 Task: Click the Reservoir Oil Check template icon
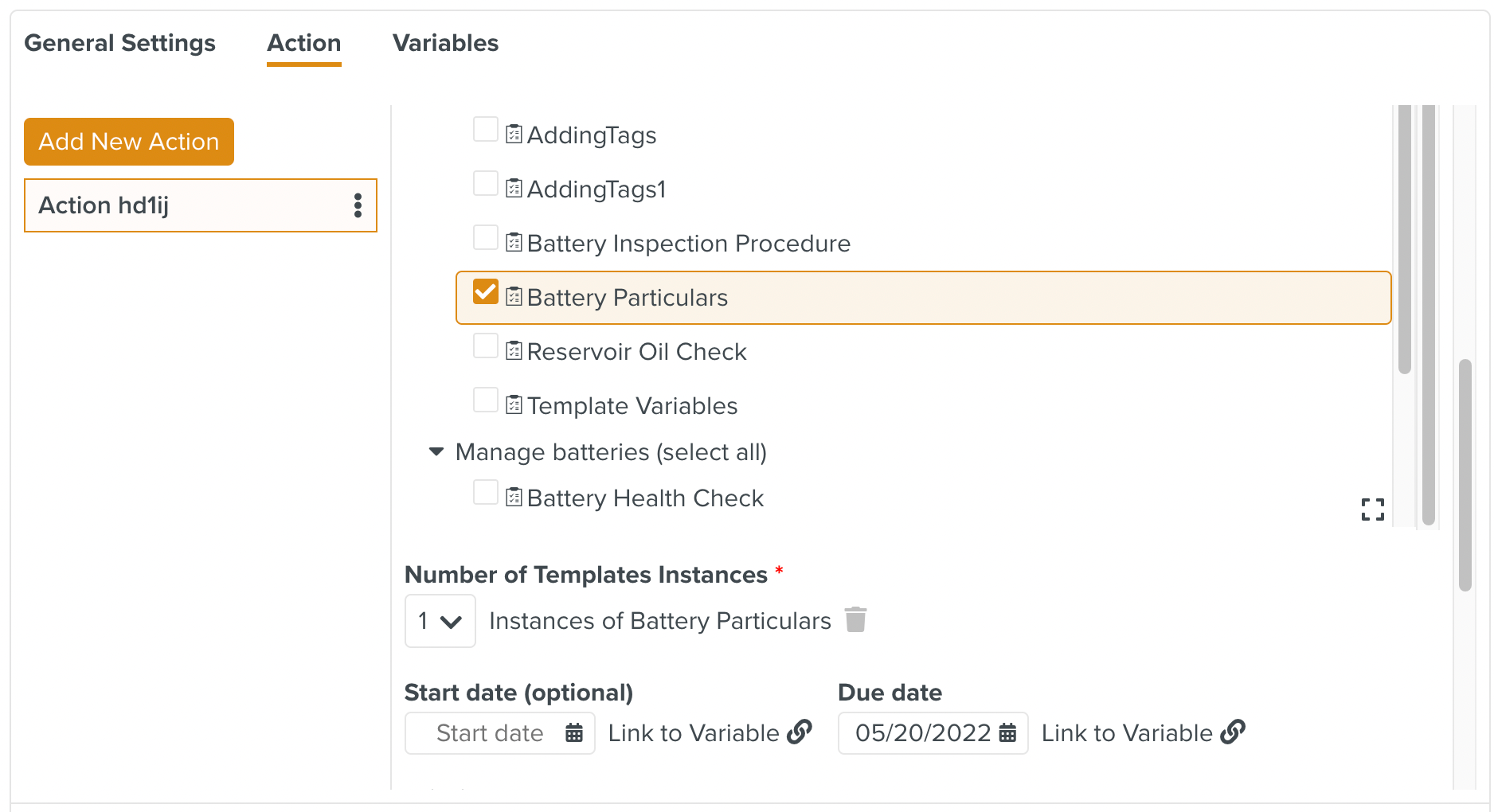(514, 351)
